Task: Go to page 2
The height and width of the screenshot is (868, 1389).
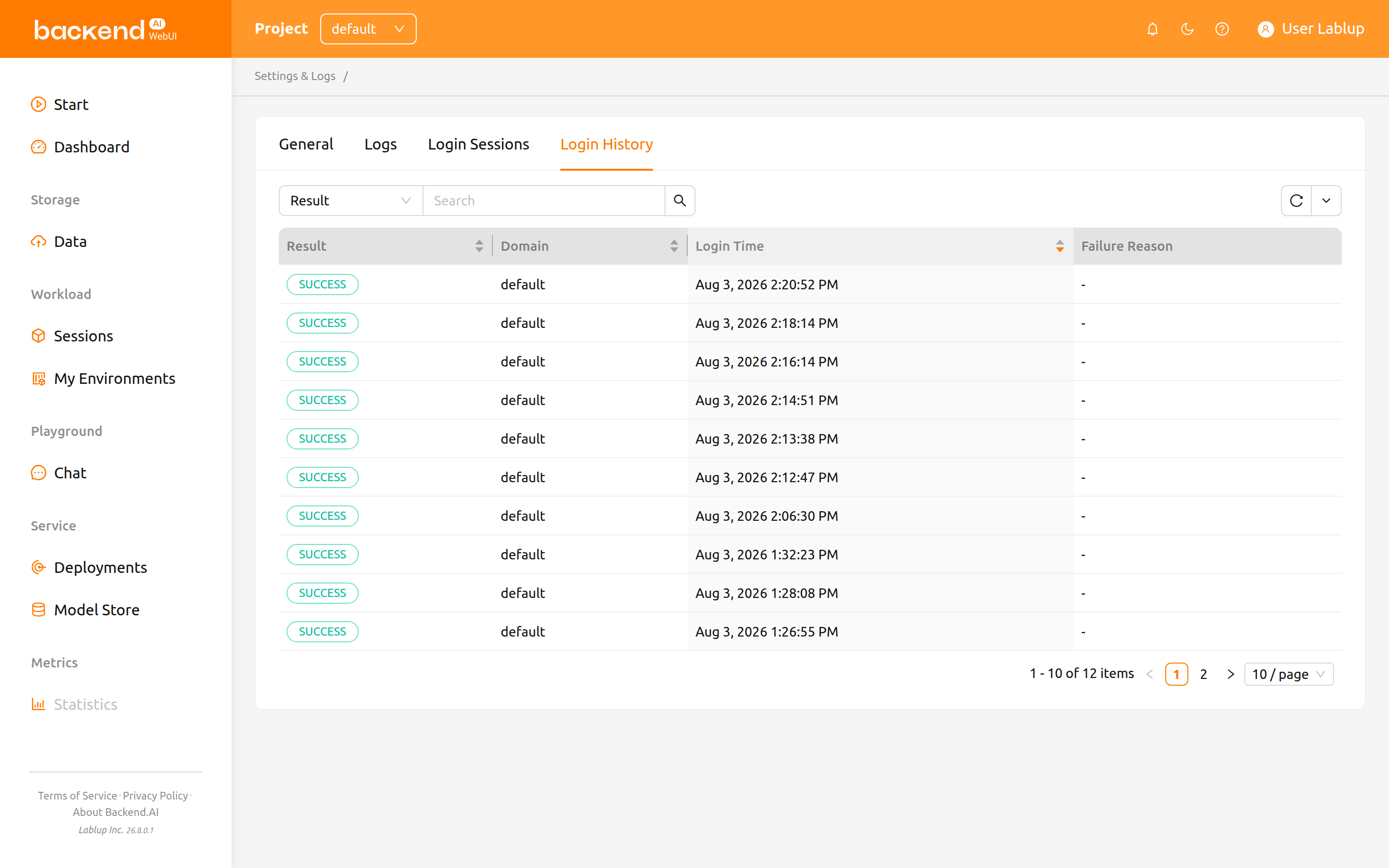Action: point(1204,674)
